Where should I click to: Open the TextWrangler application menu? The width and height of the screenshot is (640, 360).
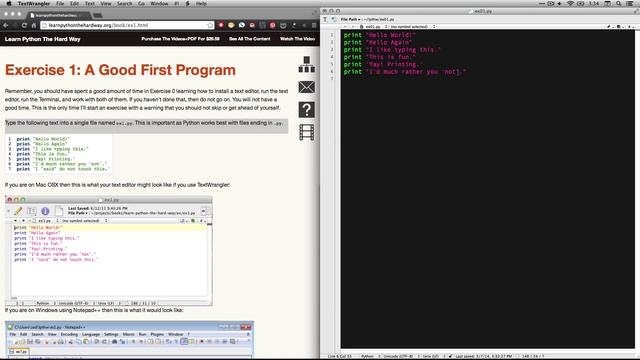[x=34, y=3]
